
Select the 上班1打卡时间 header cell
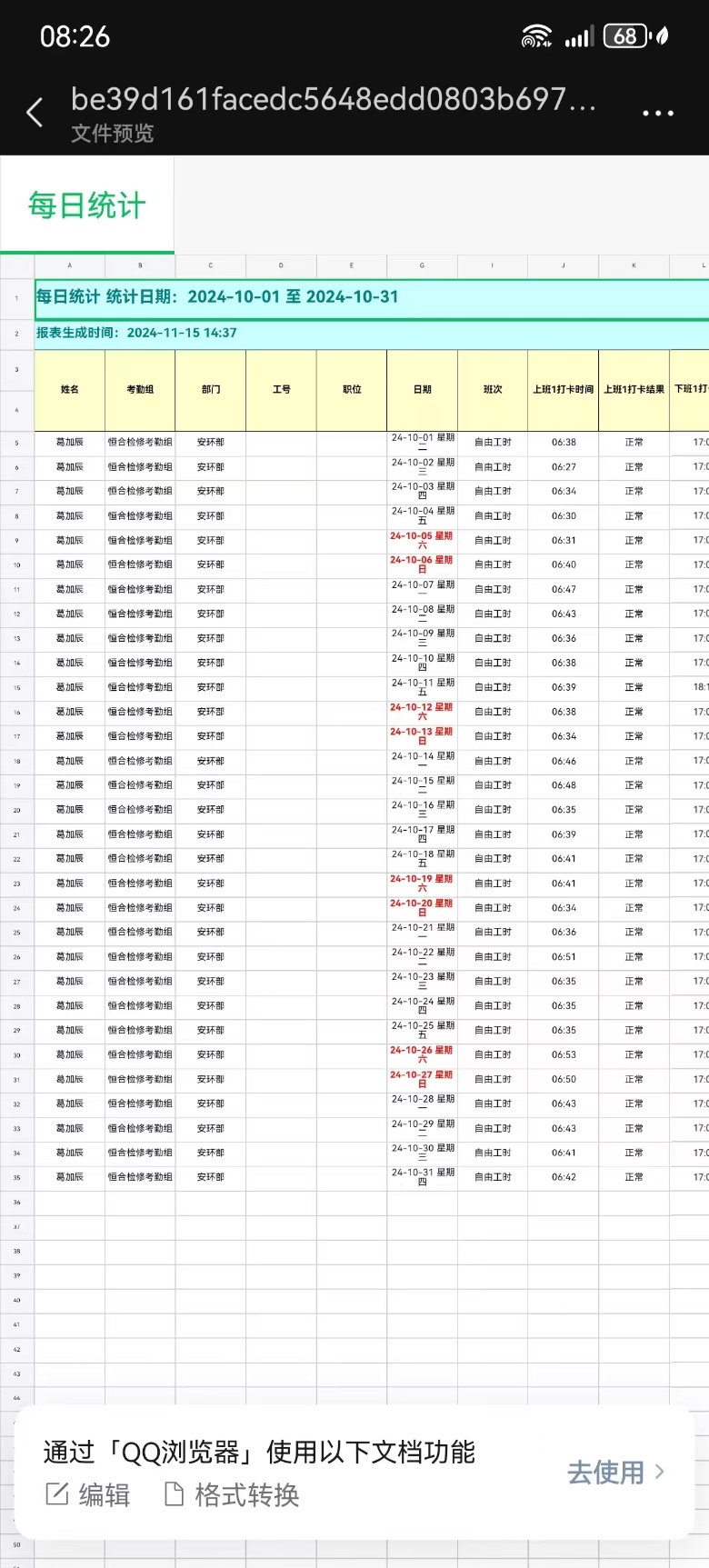pyautogui.click(x=563, y=390)
